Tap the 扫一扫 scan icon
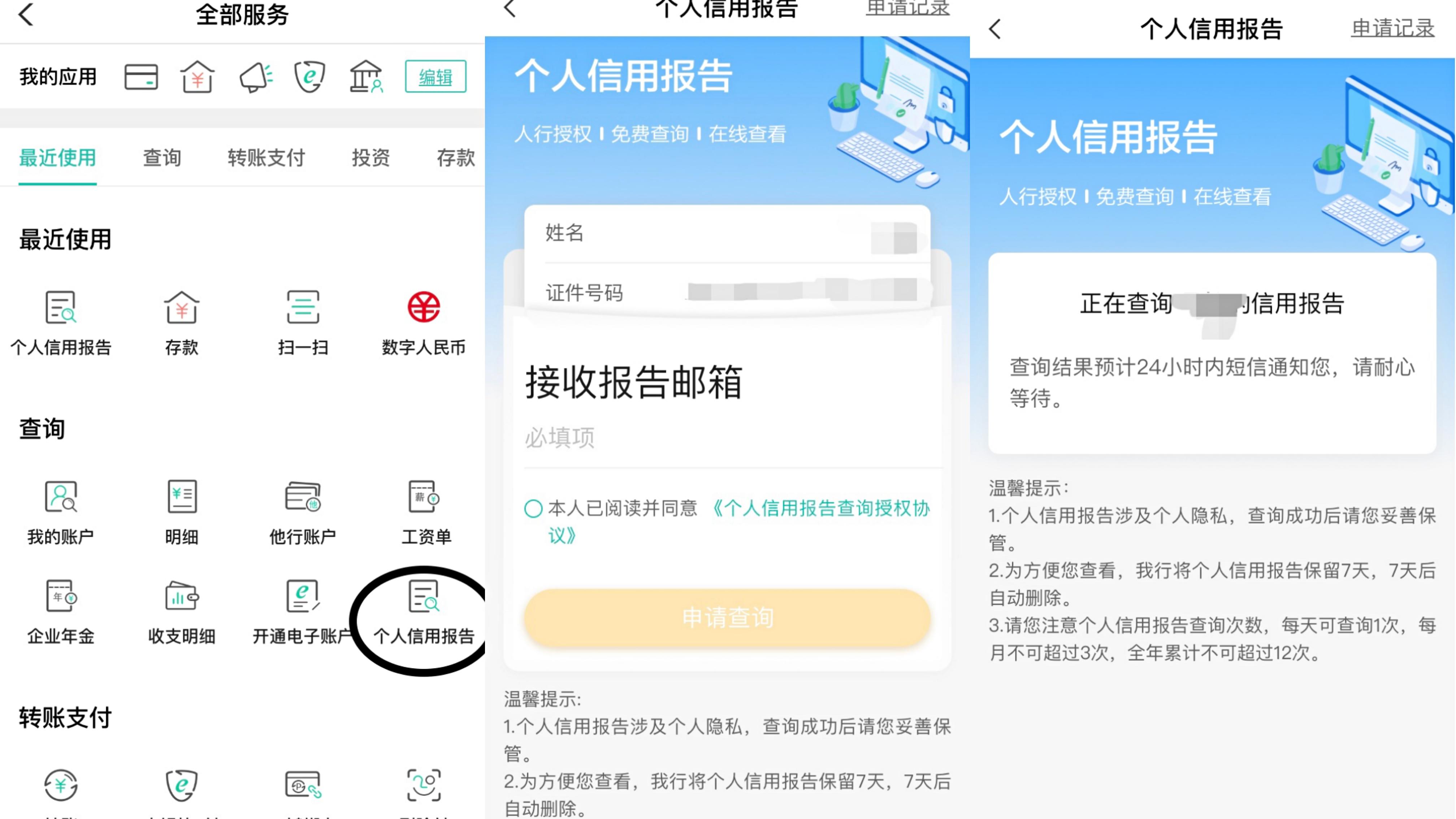 pos(303,323)
